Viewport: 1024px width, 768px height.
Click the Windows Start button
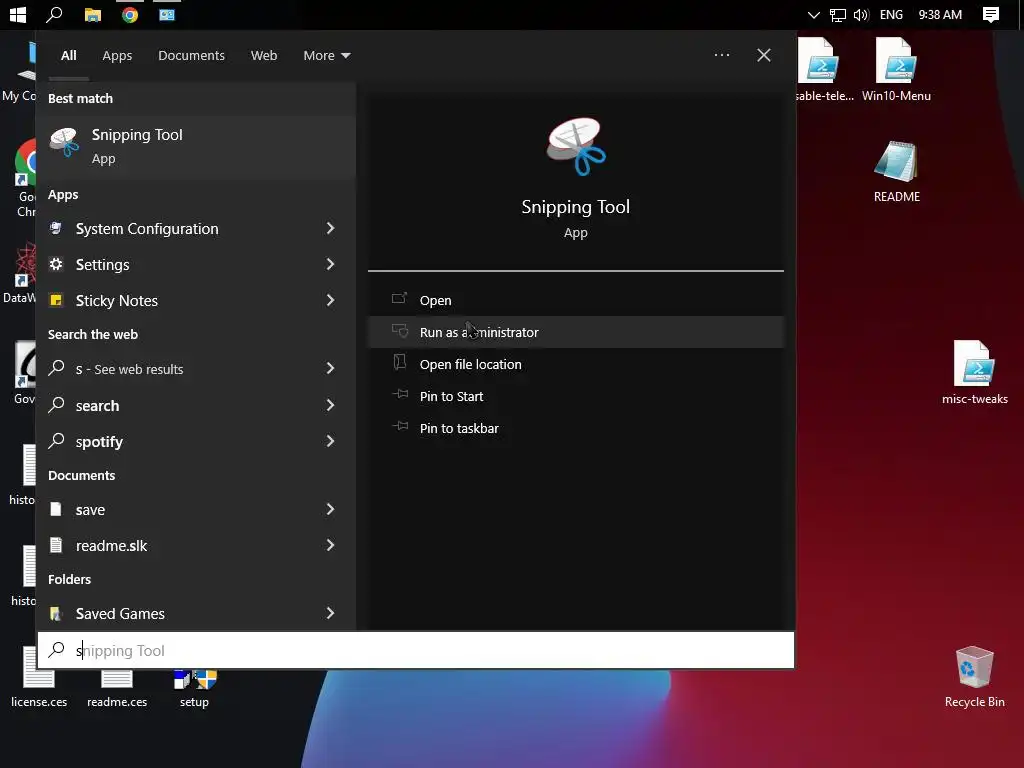coord(18,14)
